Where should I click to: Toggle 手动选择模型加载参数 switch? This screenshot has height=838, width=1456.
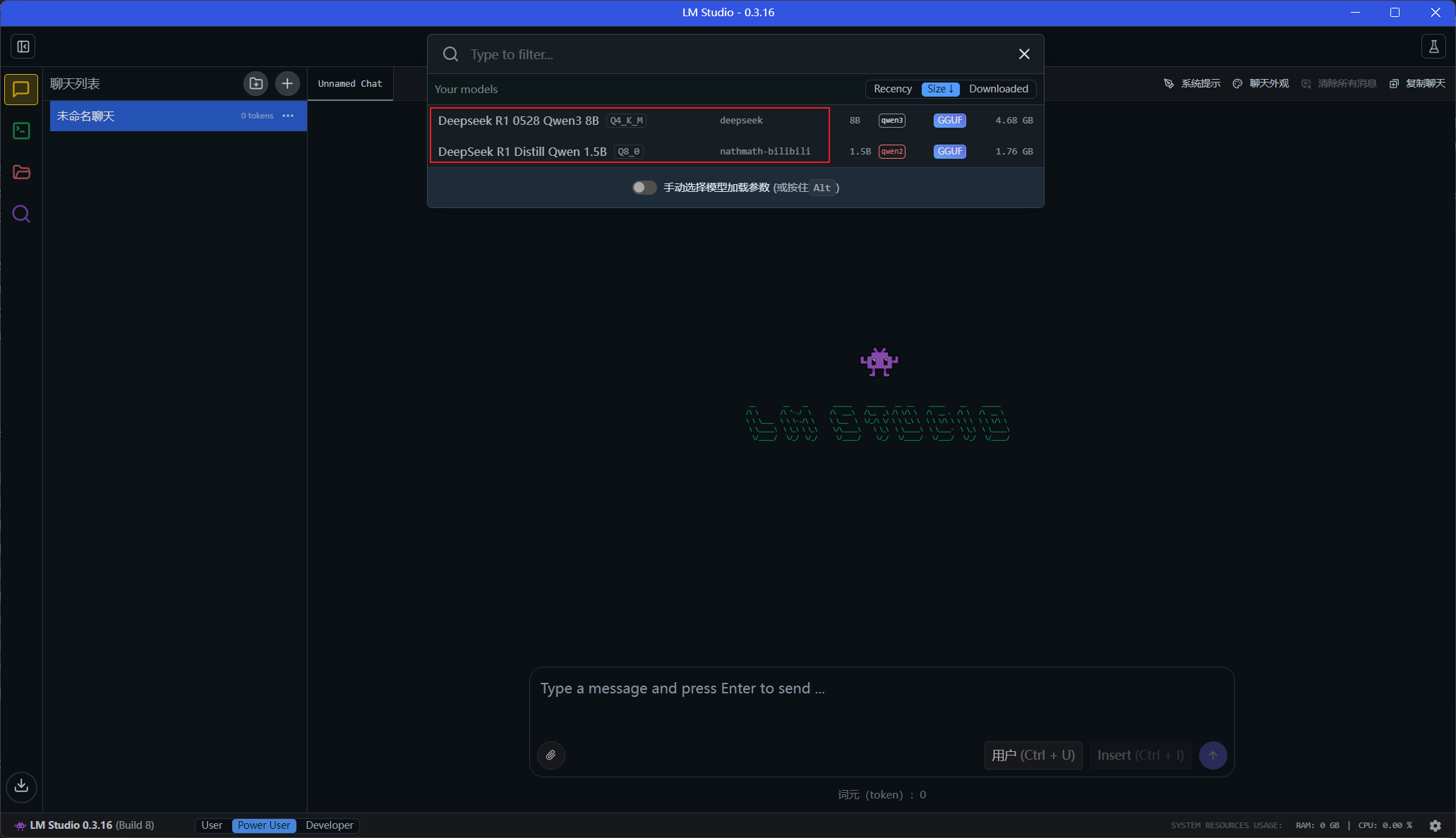(644, 188)
